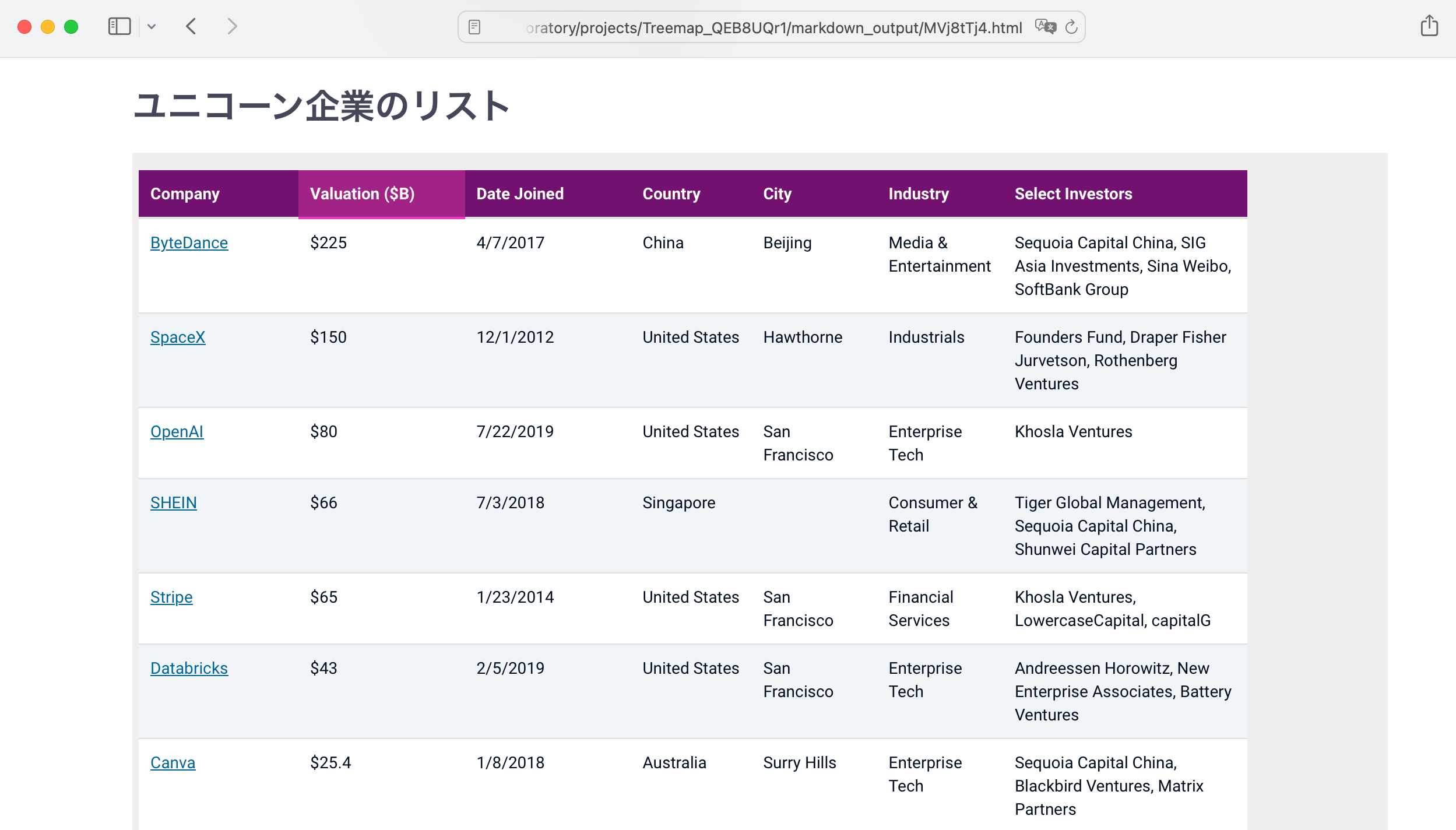
Task: Click the $43 valuation cell
Action: click(381, 691)
